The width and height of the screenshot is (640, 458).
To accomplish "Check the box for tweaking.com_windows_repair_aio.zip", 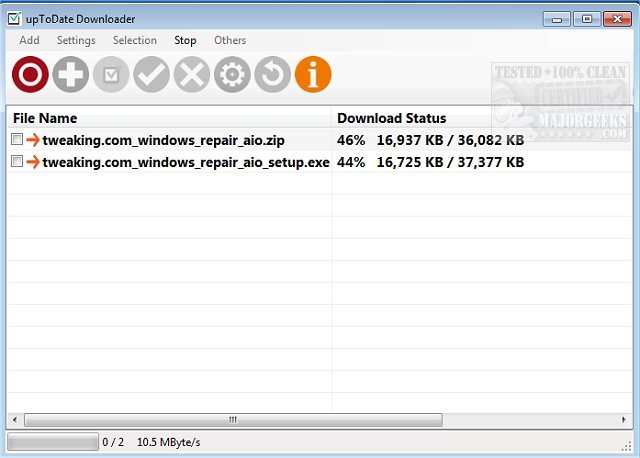I will click(x=17, y=140).
